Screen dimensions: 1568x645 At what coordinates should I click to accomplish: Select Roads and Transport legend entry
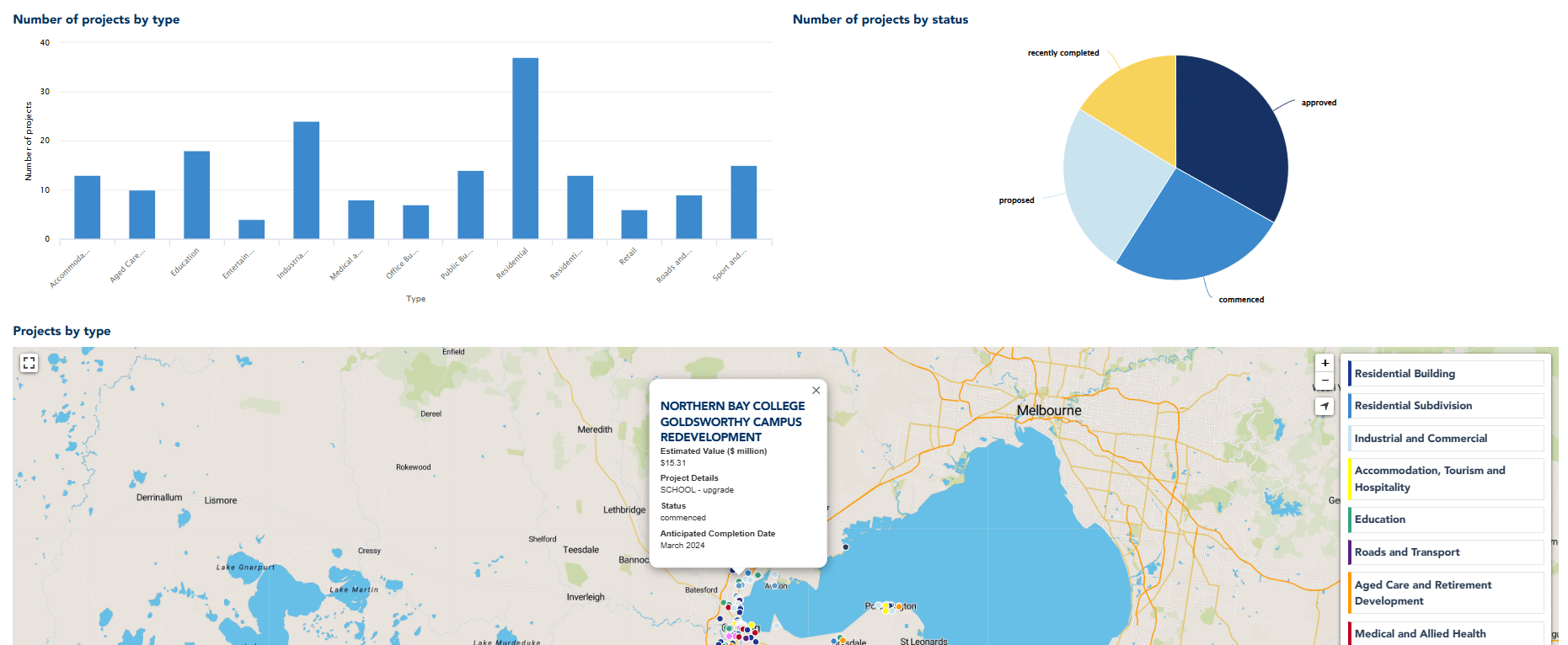coord(1445,552)
